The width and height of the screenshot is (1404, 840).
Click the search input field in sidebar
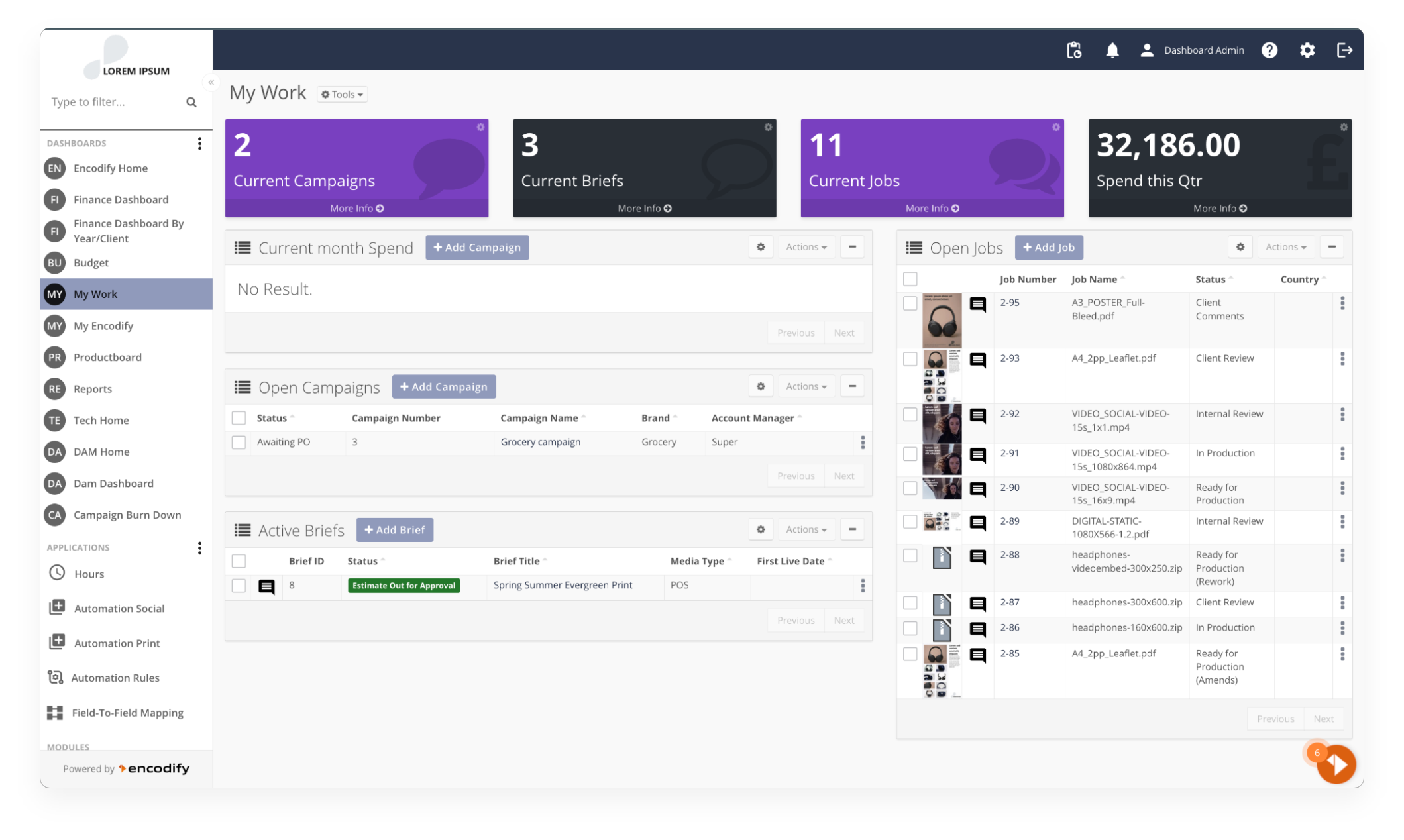click(112, 101)
